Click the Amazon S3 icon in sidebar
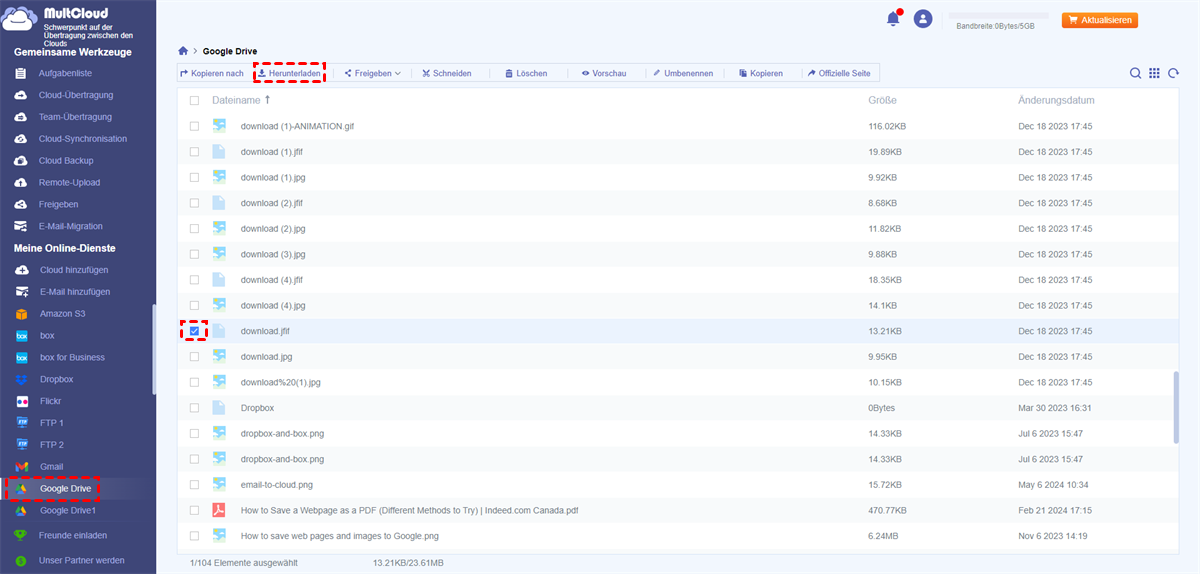The image size is (1200, 574). click(21, 314)
